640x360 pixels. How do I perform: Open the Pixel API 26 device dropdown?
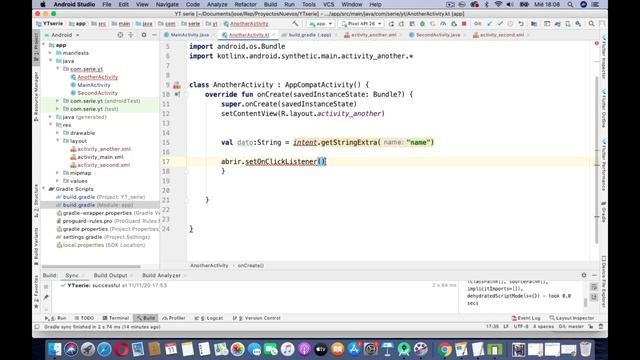361,24
